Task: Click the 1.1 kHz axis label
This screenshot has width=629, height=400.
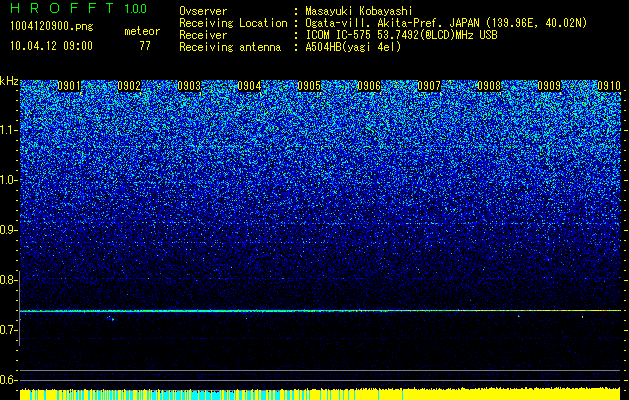Action: (8, 130)
